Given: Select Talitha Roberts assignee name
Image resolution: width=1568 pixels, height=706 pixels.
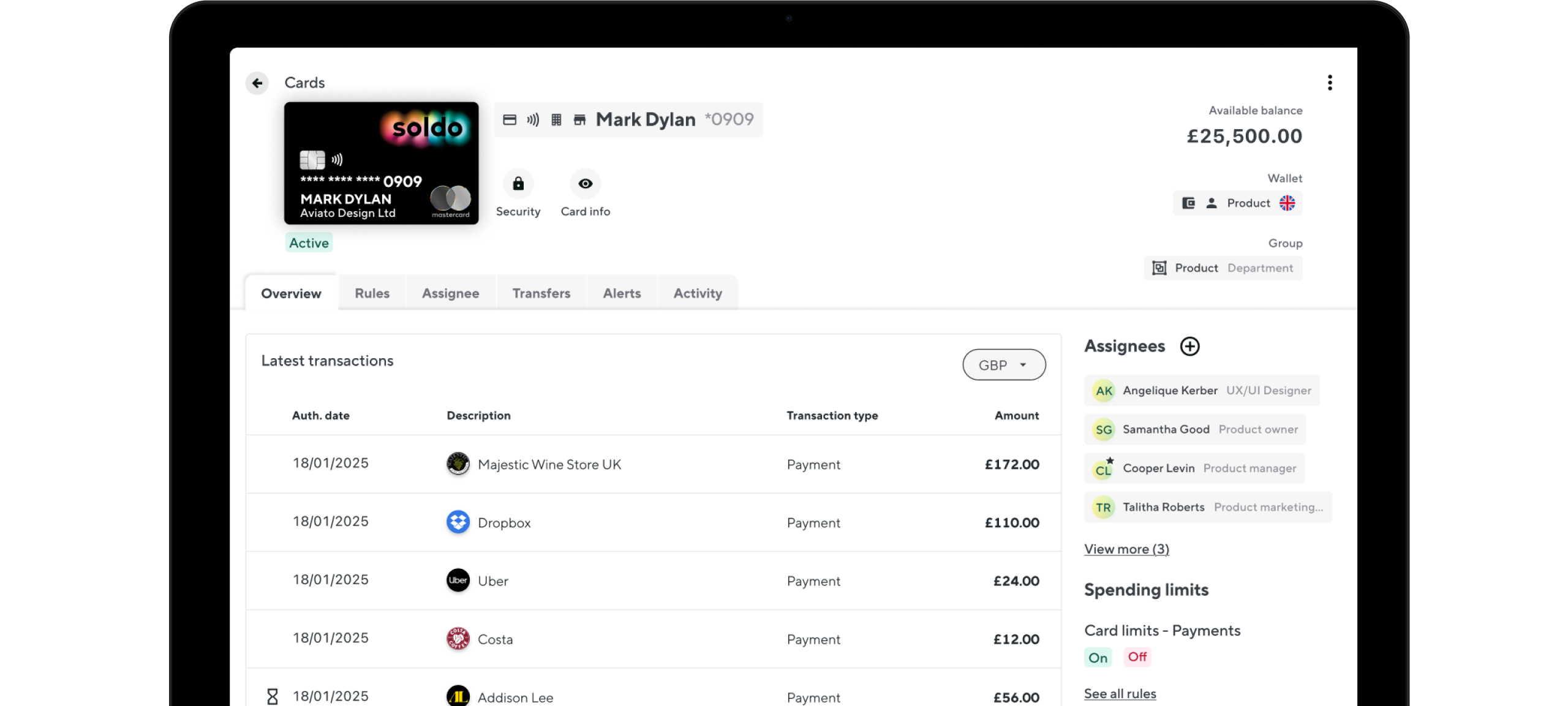Looking at the screenshot, I should (1163, 508).
